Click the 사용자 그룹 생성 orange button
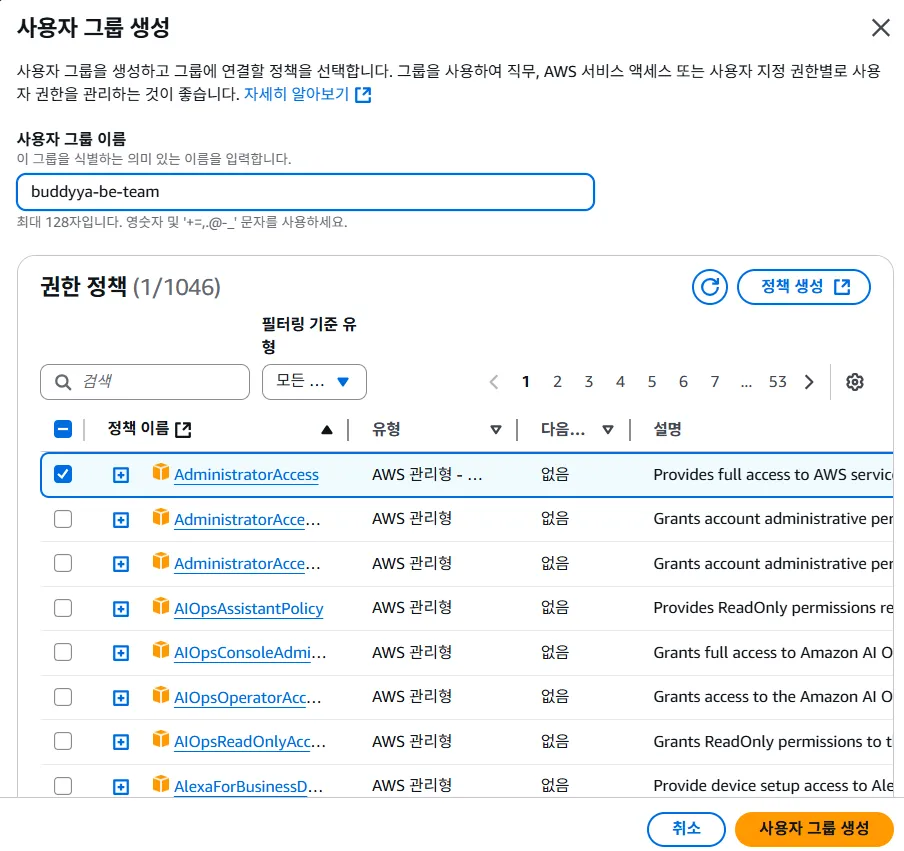904x851 pixels. [x=814, y=829]
